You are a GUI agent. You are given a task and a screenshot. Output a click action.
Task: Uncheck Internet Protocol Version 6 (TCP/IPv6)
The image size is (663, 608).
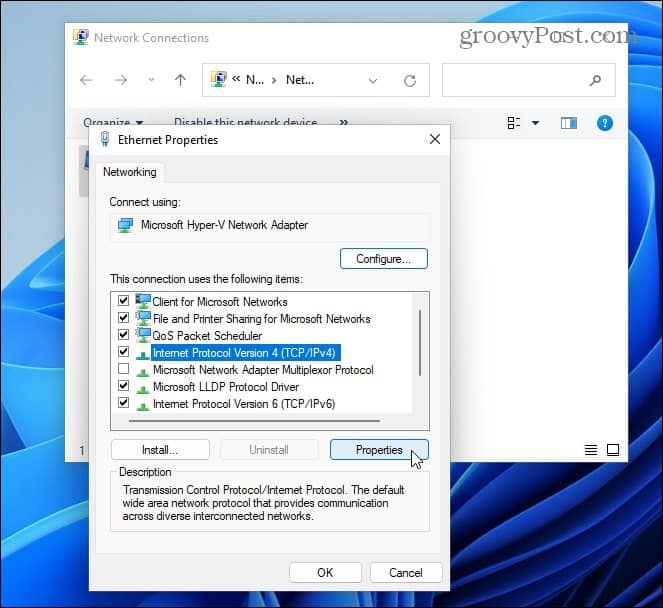(x=123, y=403)
